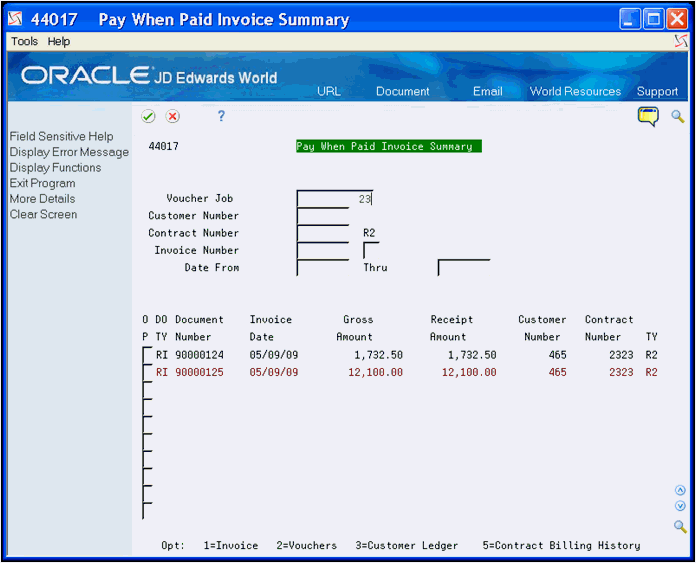Image resolution: width=696 pixels, height=563 pixels.
Task: Focus the Thru date input field
Action: 464,268
